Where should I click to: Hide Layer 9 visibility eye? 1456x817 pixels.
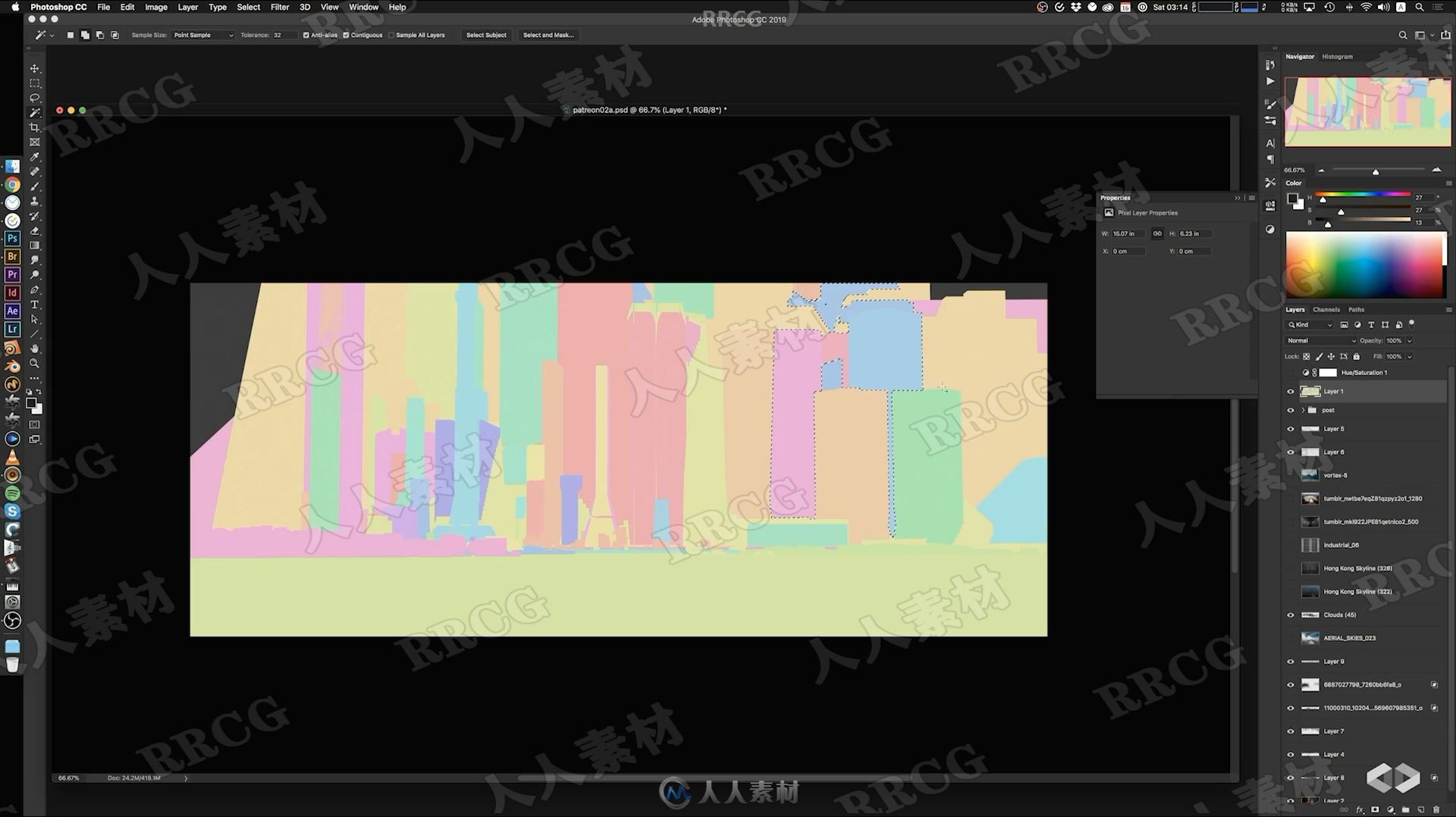1291,662
